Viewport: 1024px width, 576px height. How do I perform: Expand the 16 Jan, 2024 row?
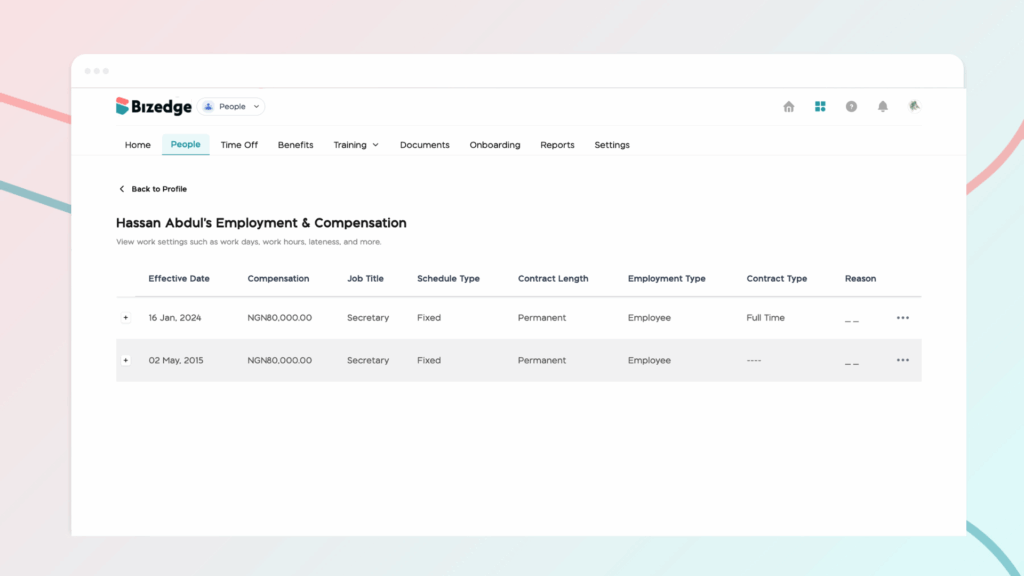pos(125,318)
